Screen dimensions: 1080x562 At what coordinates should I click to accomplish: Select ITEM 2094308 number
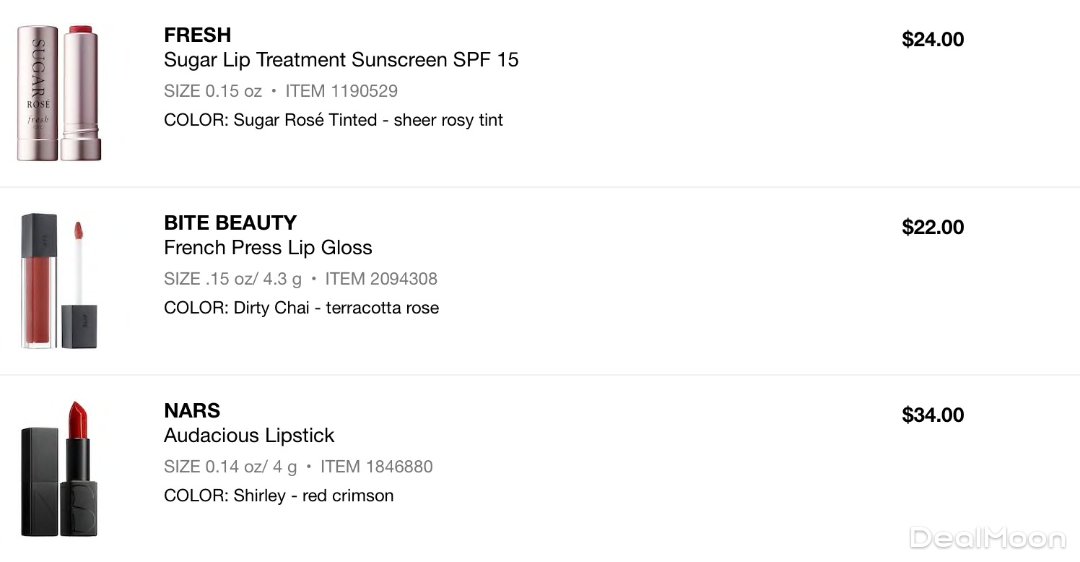pos(381,279)
